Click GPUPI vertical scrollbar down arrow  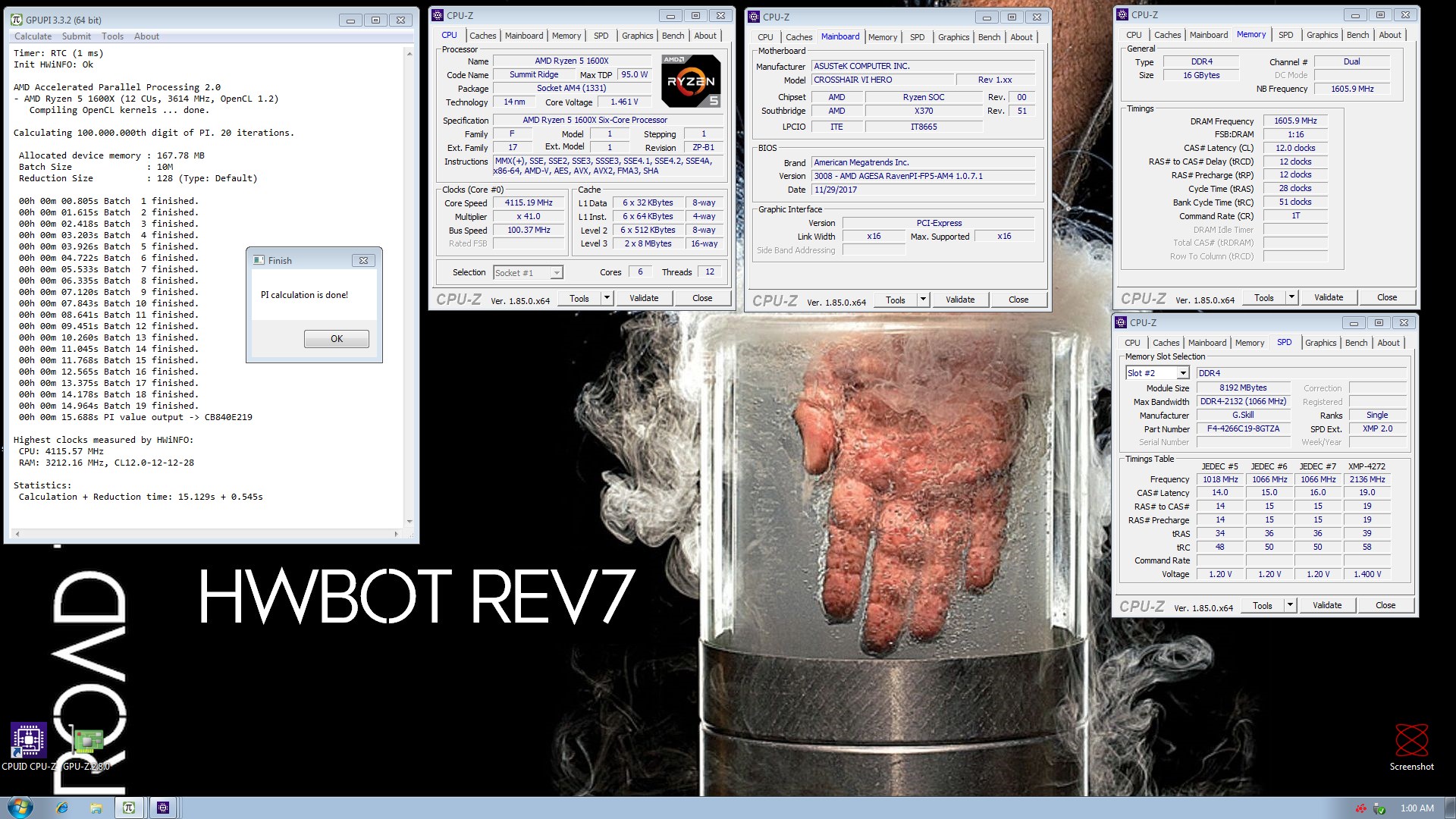pos(409,521)
